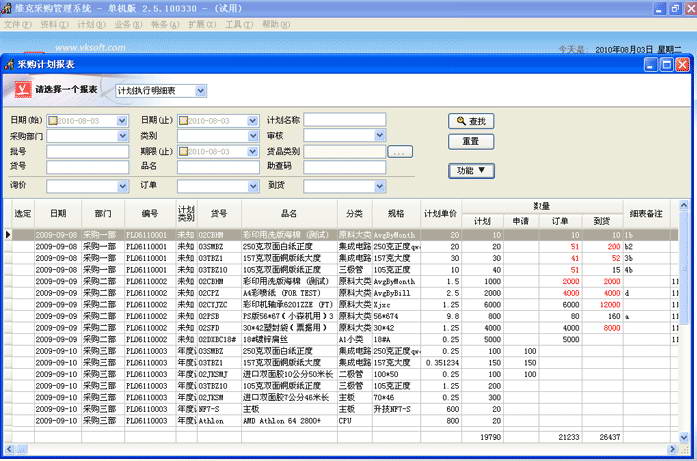Click the 重置 reset button
Image resolution: width=697 pixels, height=461 pixels.
click(x=471, y=141)
